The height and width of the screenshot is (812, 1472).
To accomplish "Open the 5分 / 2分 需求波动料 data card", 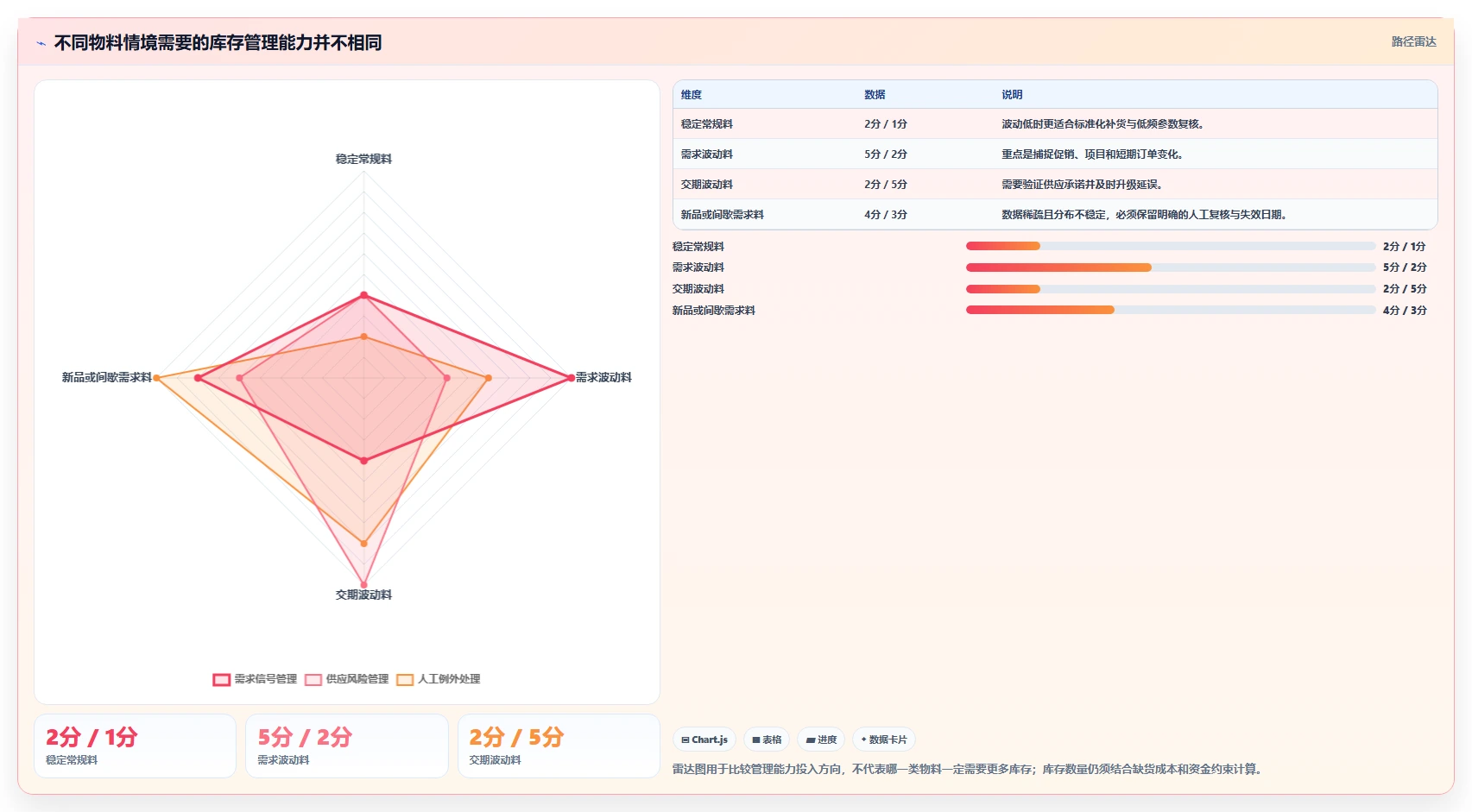I will 347,746.
